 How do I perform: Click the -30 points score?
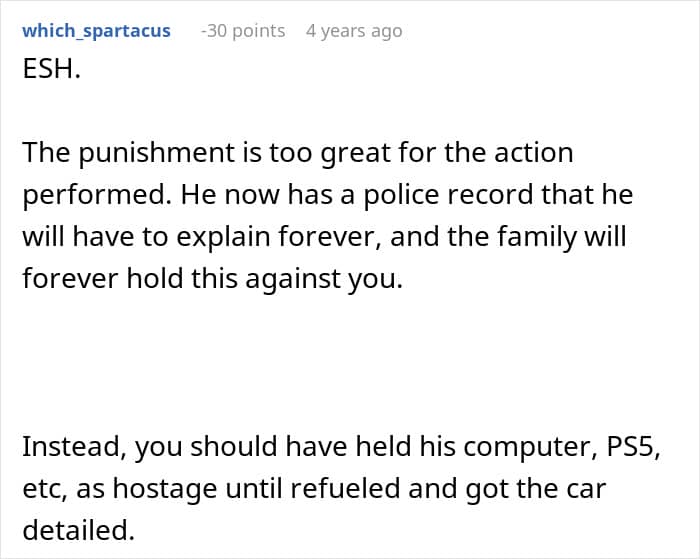[x=243, y=31]
